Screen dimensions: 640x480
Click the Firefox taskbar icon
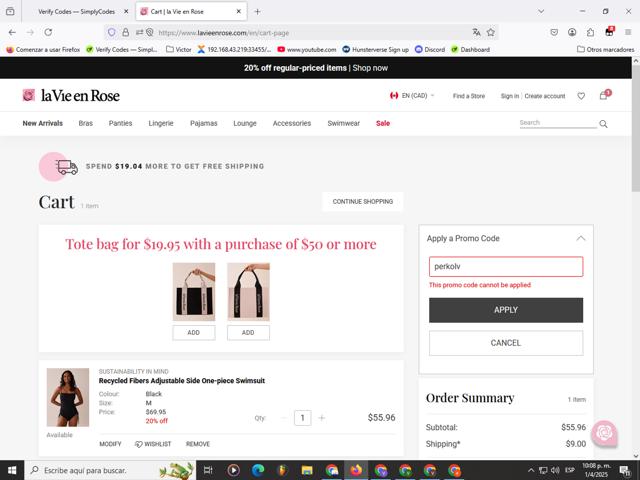[356, 470]
